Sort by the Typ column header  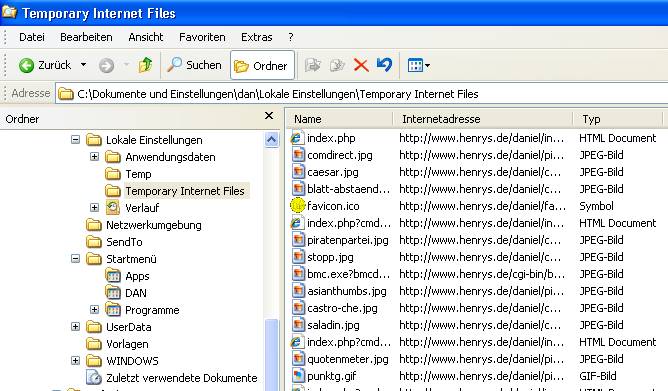(618, 119)
